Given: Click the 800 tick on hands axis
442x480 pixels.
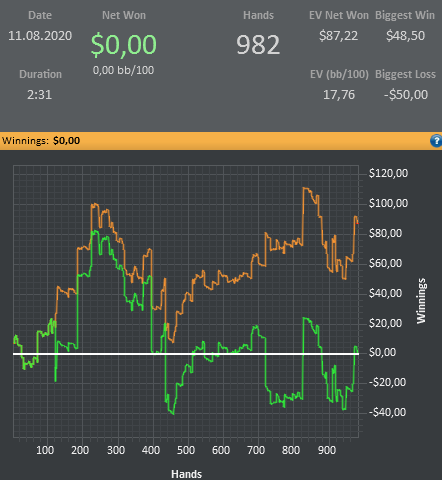Looking at the screenshot, I should click(291, 450).
